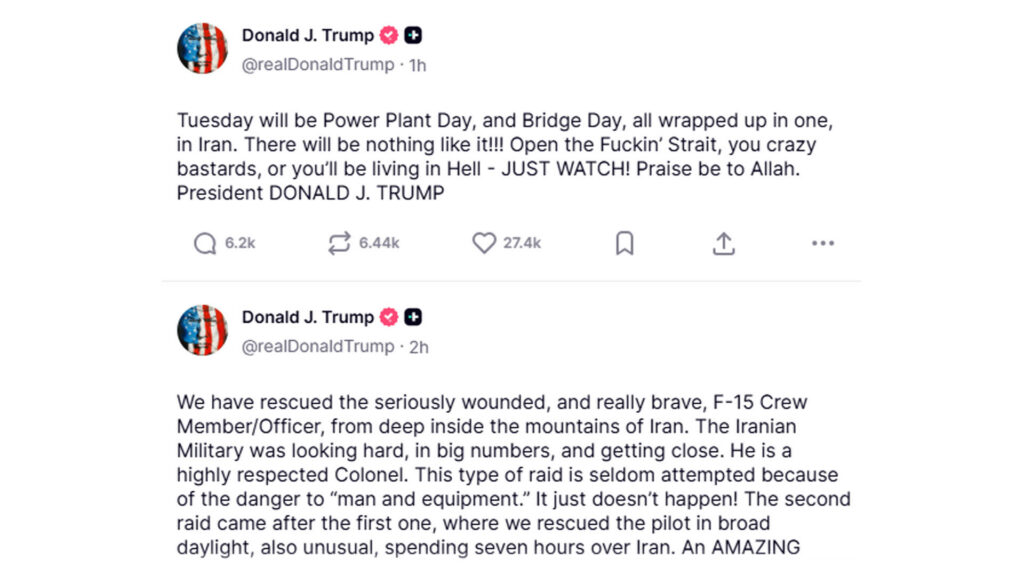Click the Donald J. Trump name on first post
Viewport: 1024px width, 576px height.
(x=307, y=36)
